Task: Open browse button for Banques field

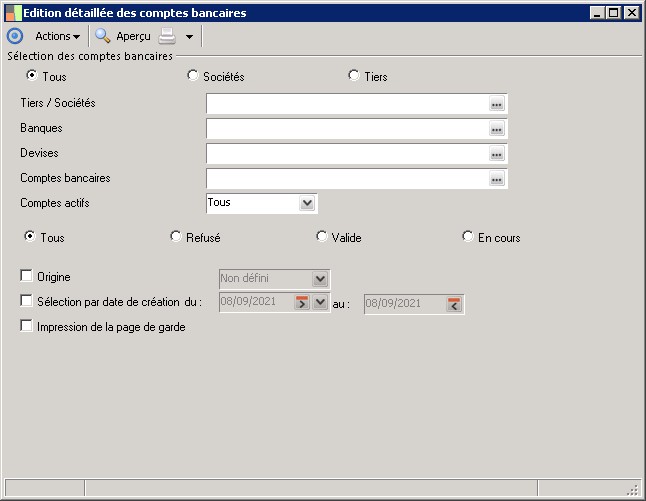Action: [x=497, y=129]
